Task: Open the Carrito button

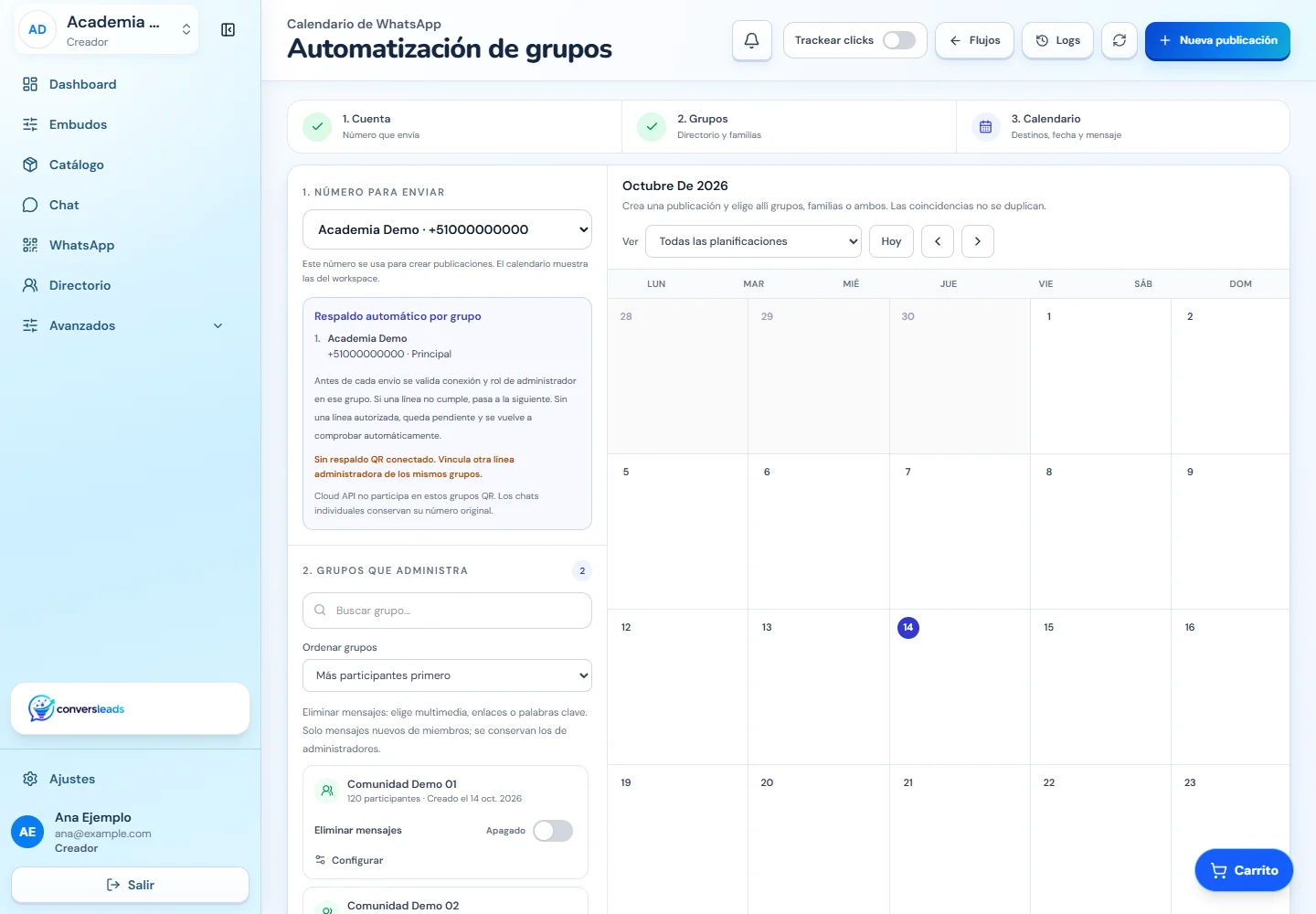Action: coord(1244,870)
